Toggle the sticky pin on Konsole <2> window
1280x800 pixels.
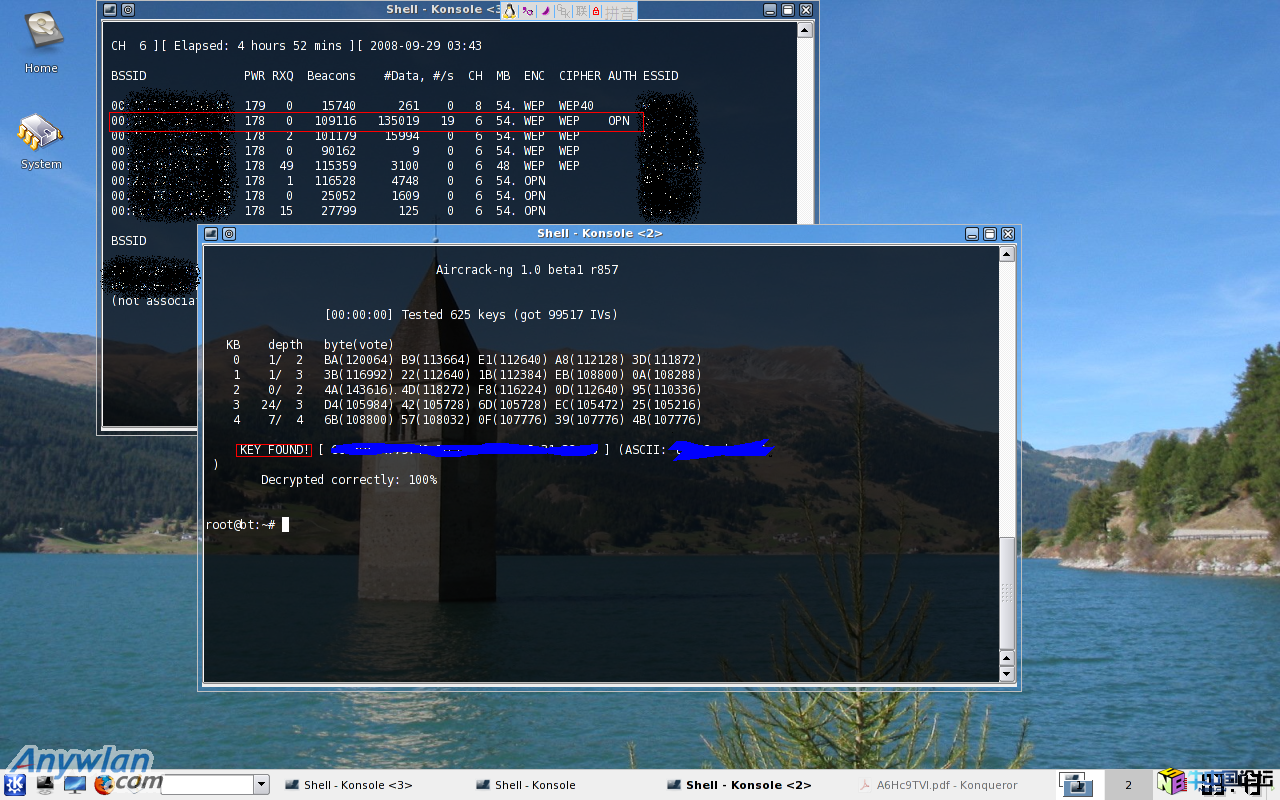tap(229, 233)
